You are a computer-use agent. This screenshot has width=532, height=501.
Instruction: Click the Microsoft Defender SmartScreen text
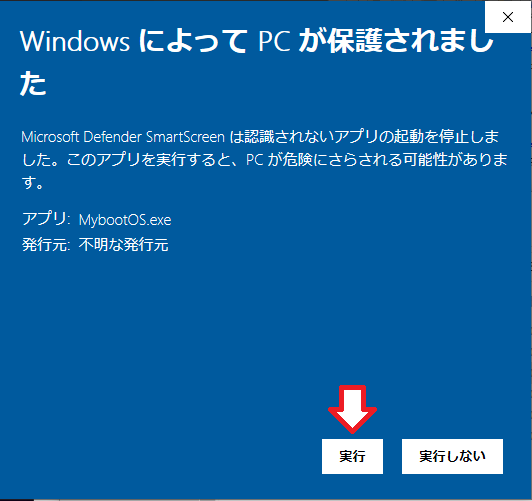tap(123, 137)
